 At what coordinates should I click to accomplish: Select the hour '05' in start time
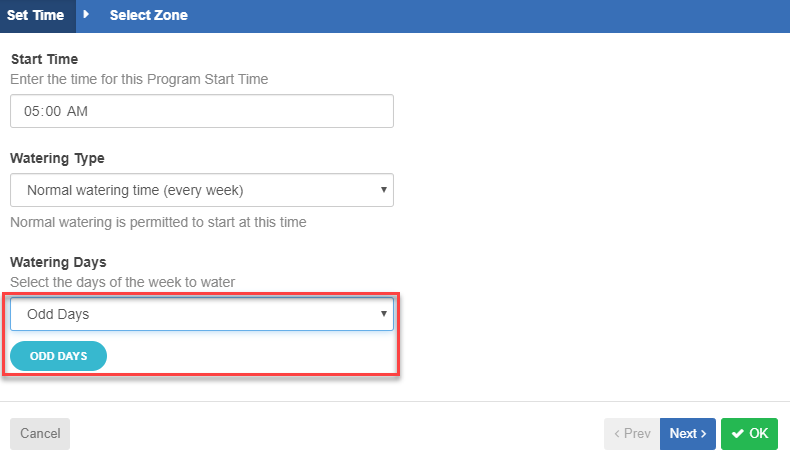[32, 111]
